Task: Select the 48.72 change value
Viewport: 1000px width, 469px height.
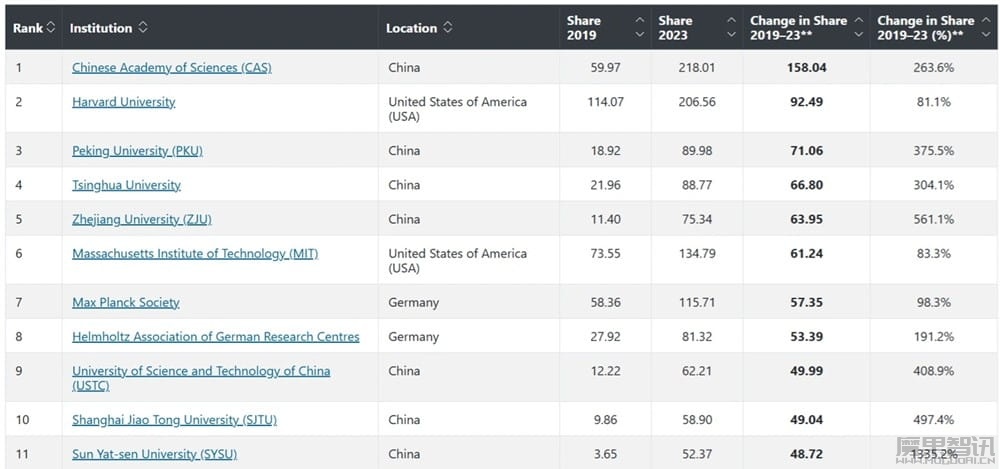Action: (x=807, y=454)
